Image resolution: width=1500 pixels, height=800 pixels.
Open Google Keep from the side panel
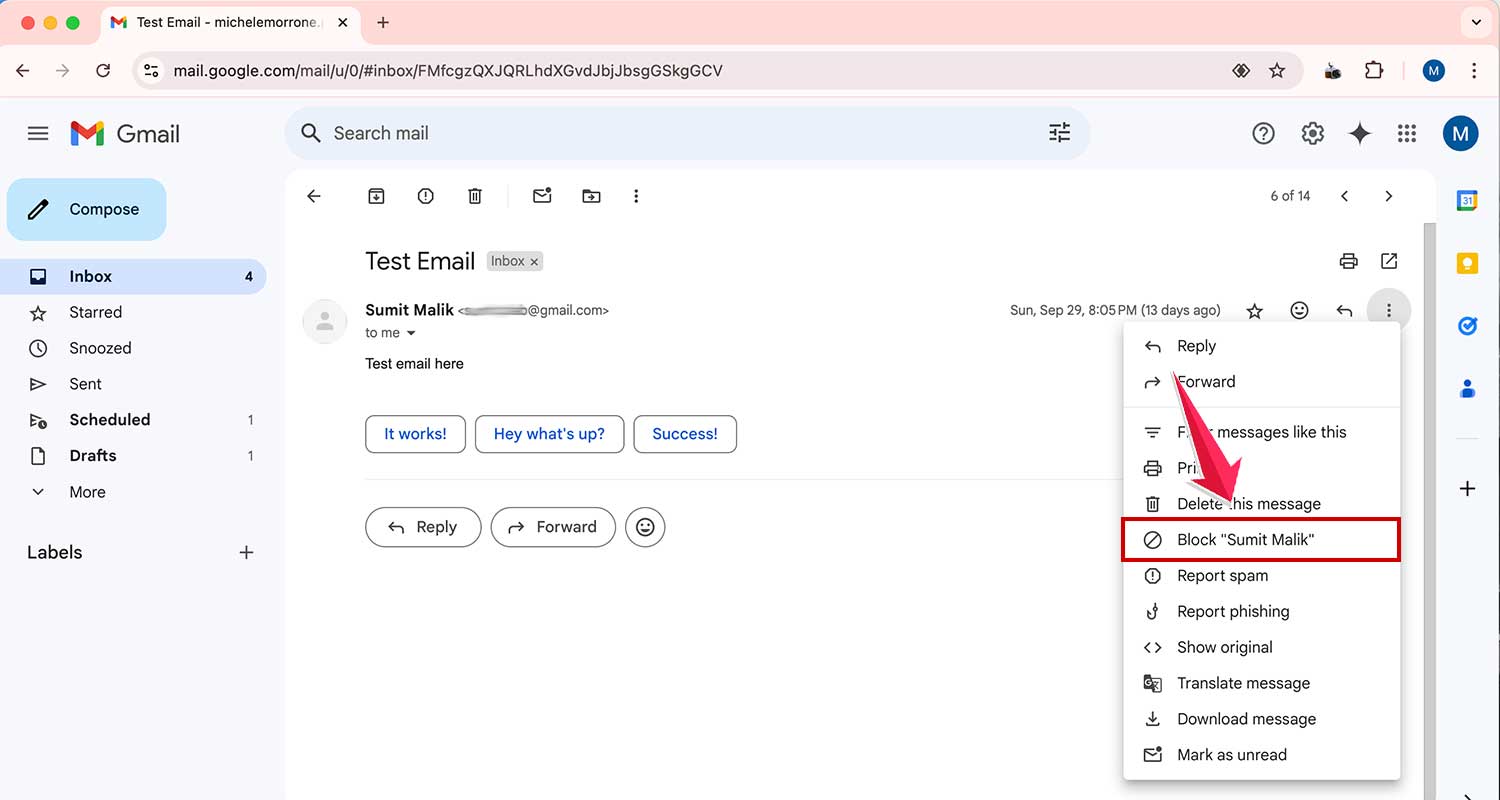tap(1467, 262)
